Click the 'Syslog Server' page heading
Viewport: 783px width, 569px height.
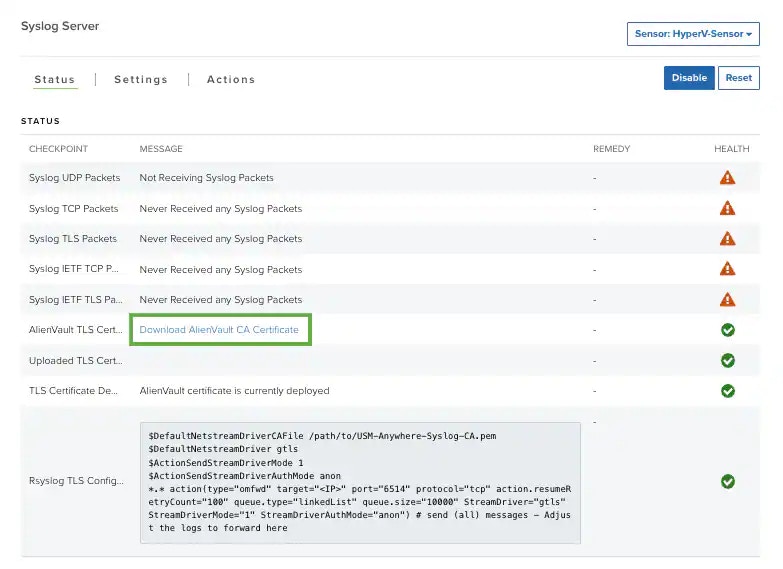click(x=60, y=26)
